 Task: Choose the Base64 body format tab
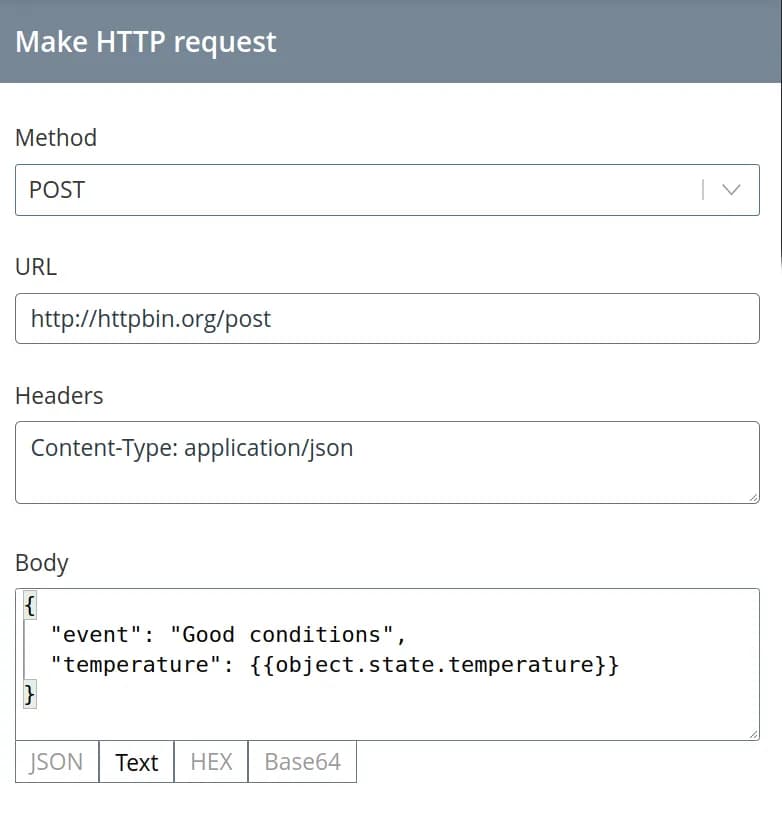tap(302, 762)
